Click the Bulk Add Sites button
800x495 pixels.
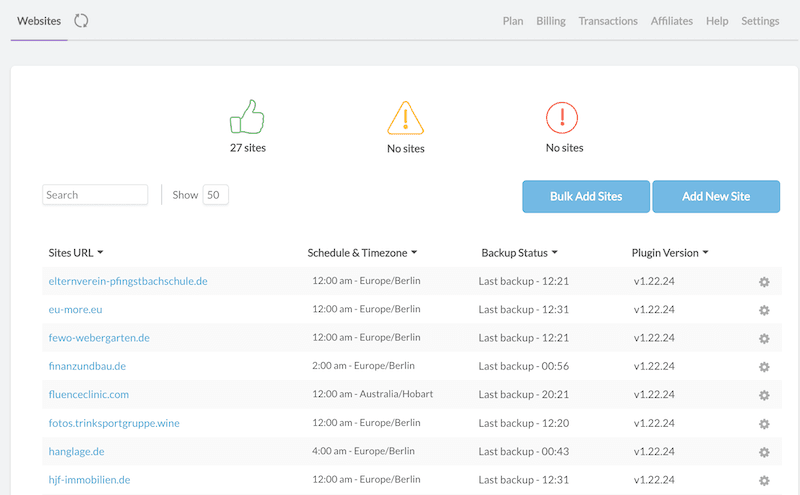(x=586, y=196)
